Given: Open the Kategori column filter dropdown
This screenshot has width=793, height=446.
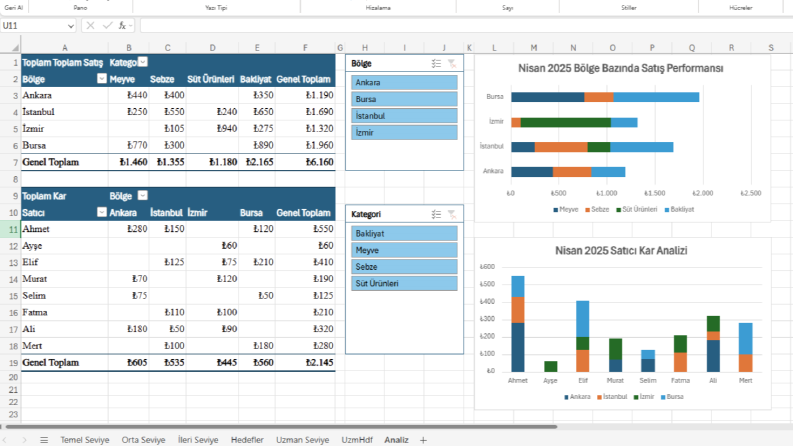Looking at the screenshot, I should pyautogui.click(x=143, y=62).
